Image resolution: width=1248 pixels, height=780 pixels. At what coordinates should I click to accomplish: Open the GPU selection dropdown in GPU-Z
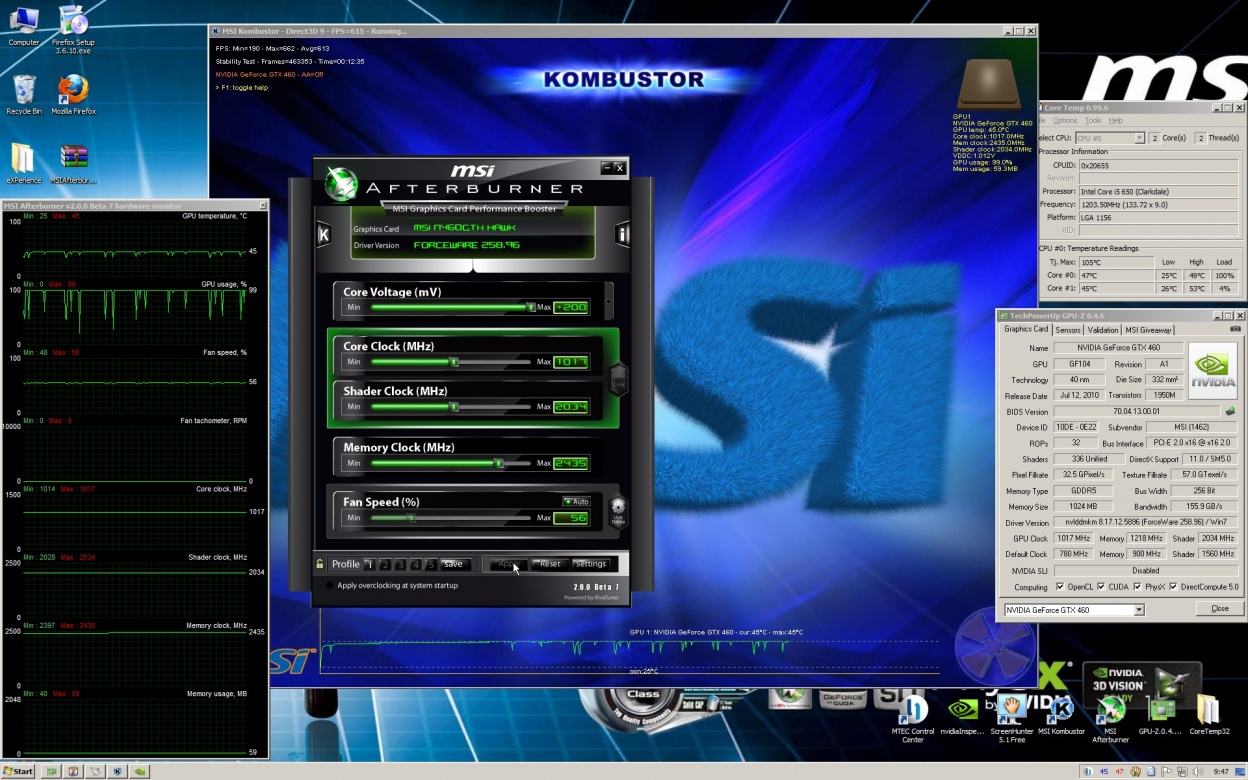1138,610
